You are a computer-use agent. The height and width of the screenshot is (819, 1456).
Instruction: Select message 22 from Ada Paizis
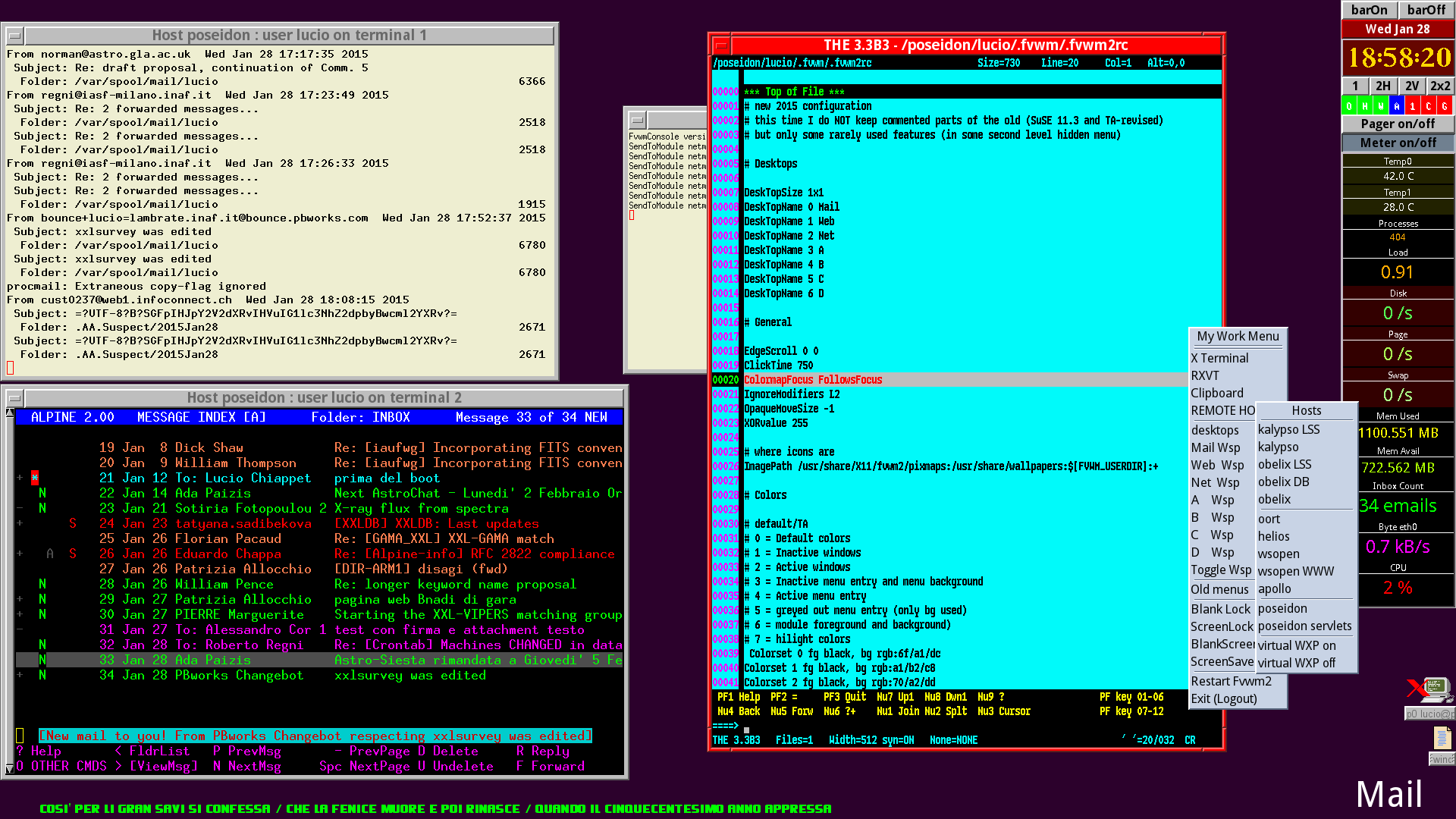(x=319, y=493)
